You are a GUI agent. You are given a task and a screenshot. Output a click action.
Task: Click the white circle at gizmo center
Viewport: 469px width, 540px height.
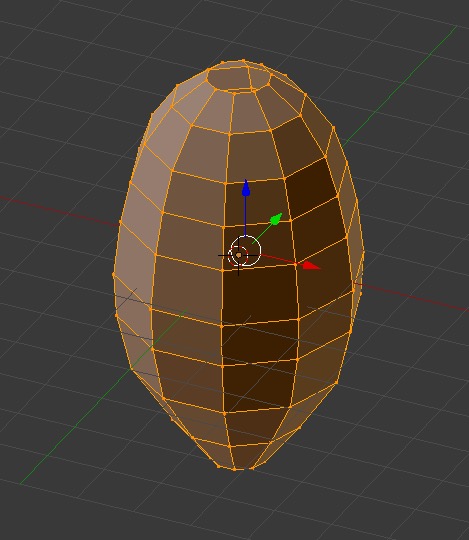coord(246,251)
